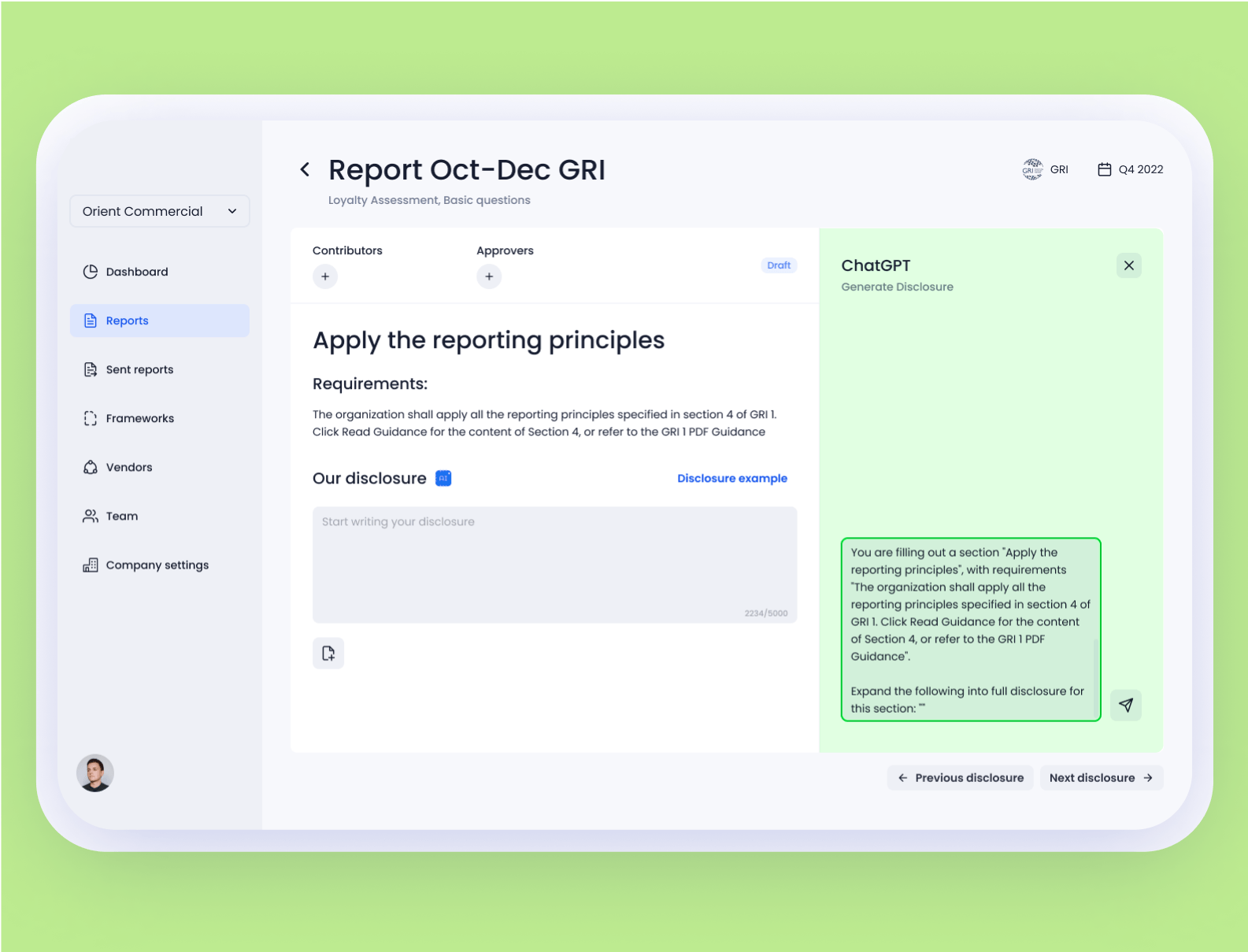Click the Loyalty Assessment, Basic questions subtitle
Viewport: 1248px width, 952px height.
pos(429,200)
